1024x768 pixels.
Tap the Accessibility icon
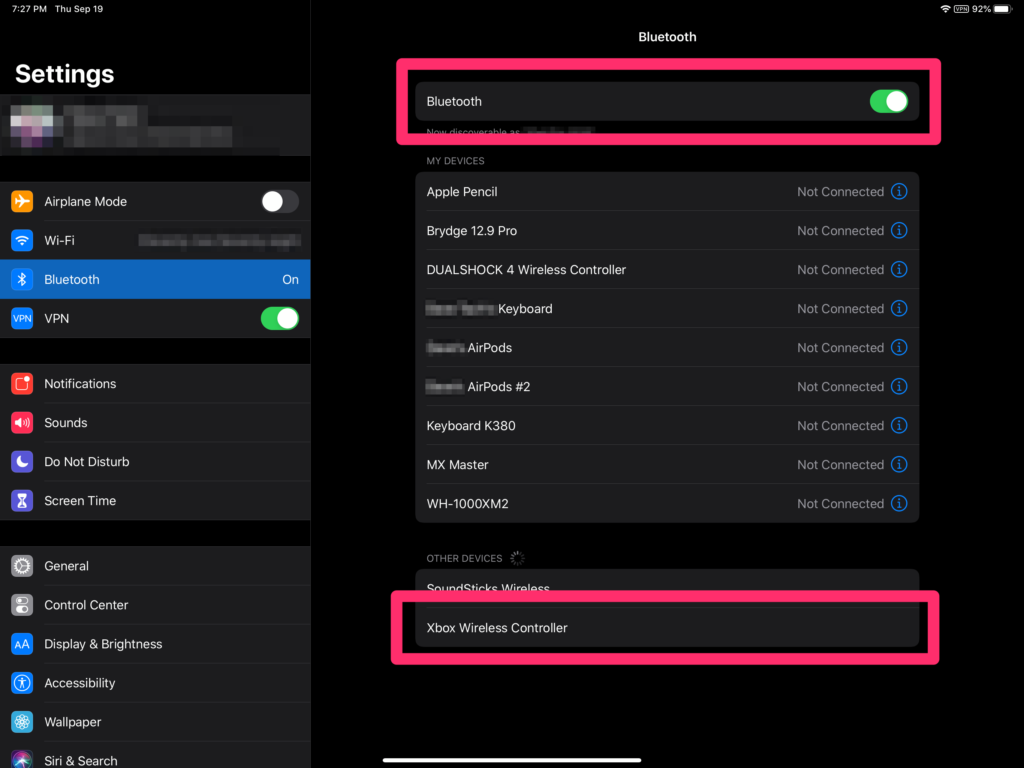coord(22,683)
